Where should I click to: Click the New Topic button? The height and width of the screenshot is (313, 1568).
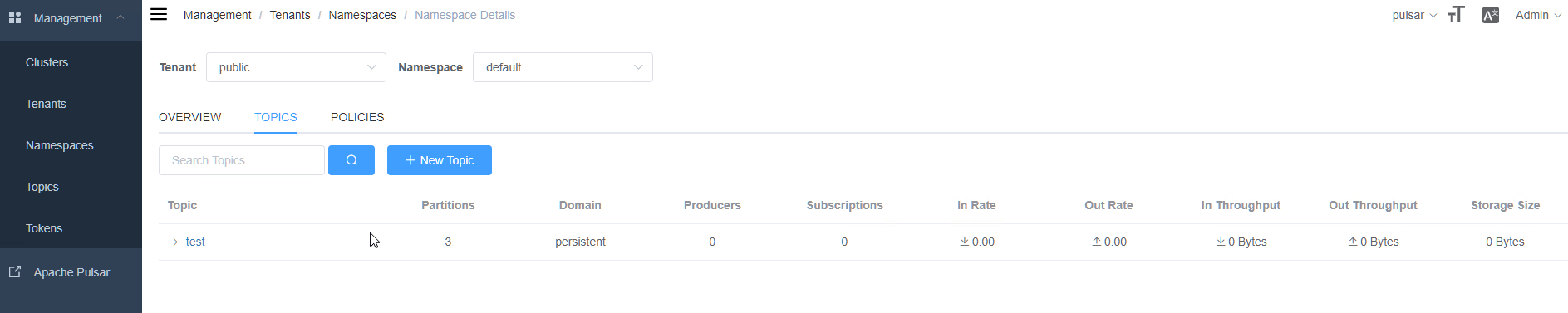(x=440, y=160)
